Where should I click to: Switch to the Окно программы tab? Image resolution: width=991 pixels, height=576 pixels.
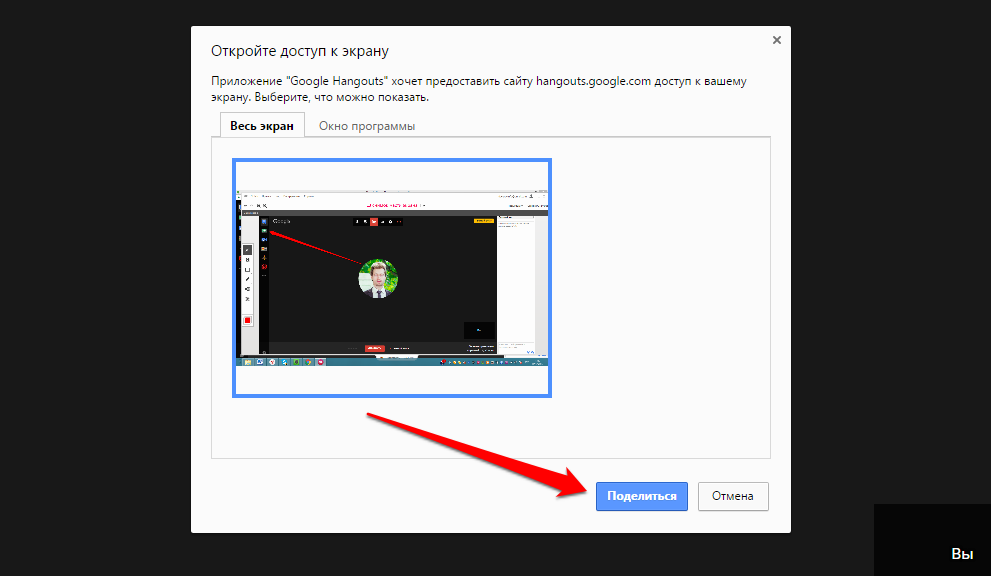[366, 126]
